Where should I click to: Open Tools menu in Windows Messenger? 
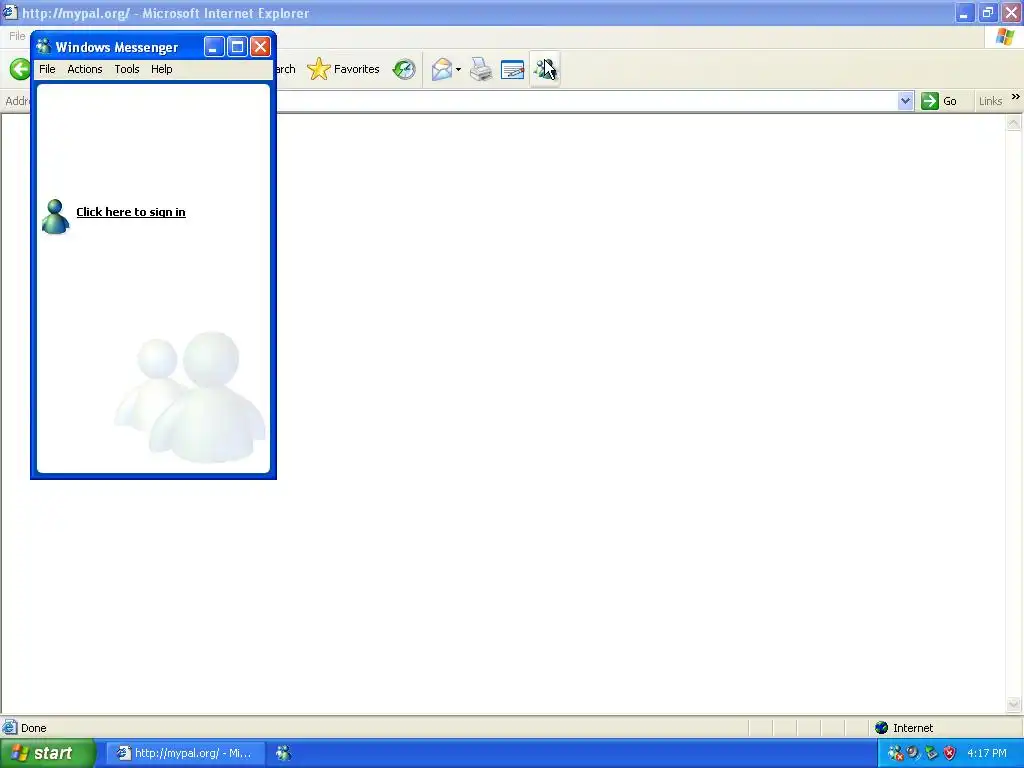click(127, 69)
